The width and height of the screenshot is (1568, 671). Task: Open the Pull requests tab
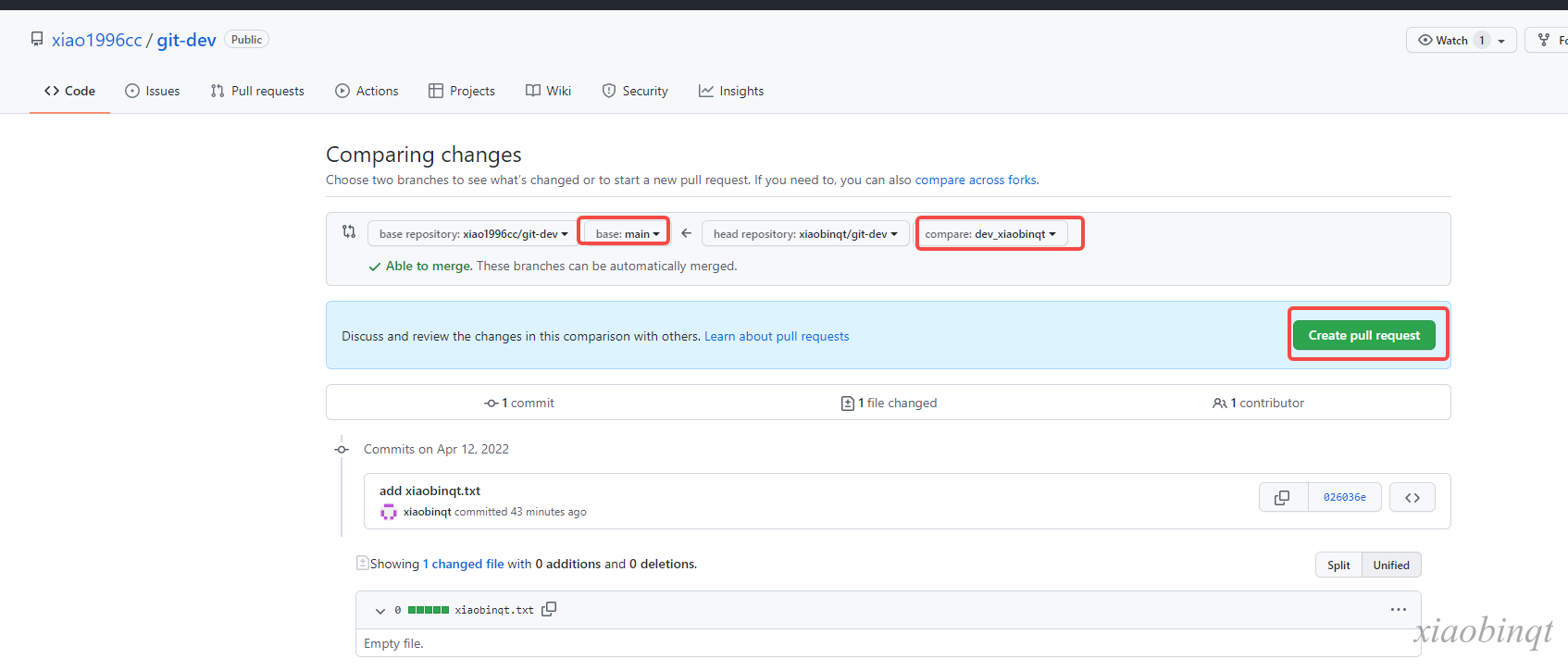click(x=257, y=91)
